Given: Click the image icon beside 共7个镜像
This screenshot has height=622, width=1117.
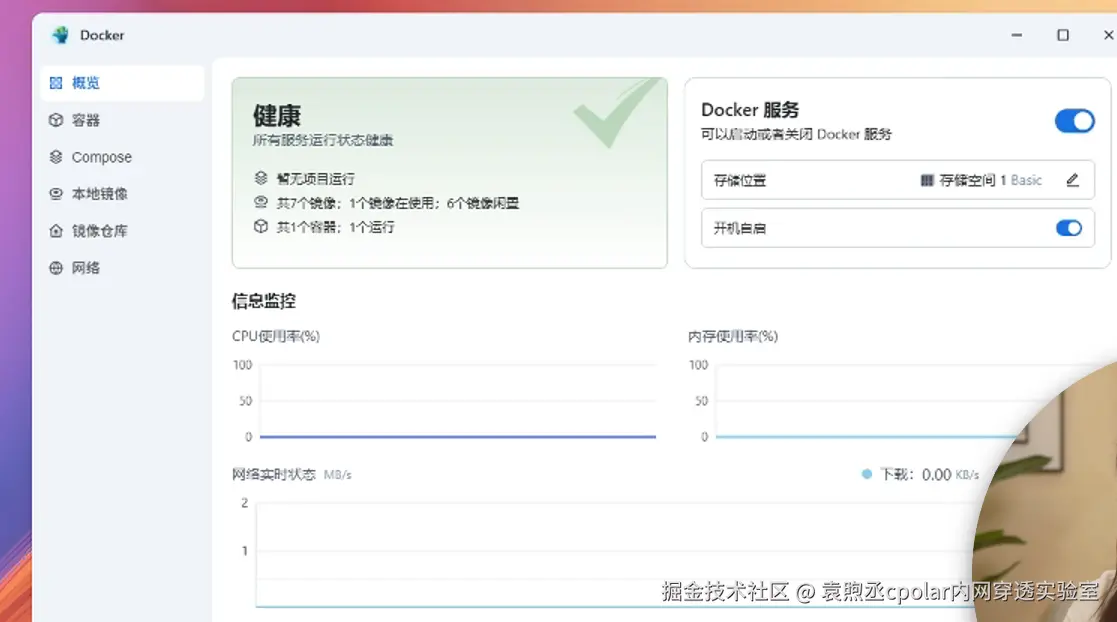Looking at the screenshot, I should coord(261,202).
